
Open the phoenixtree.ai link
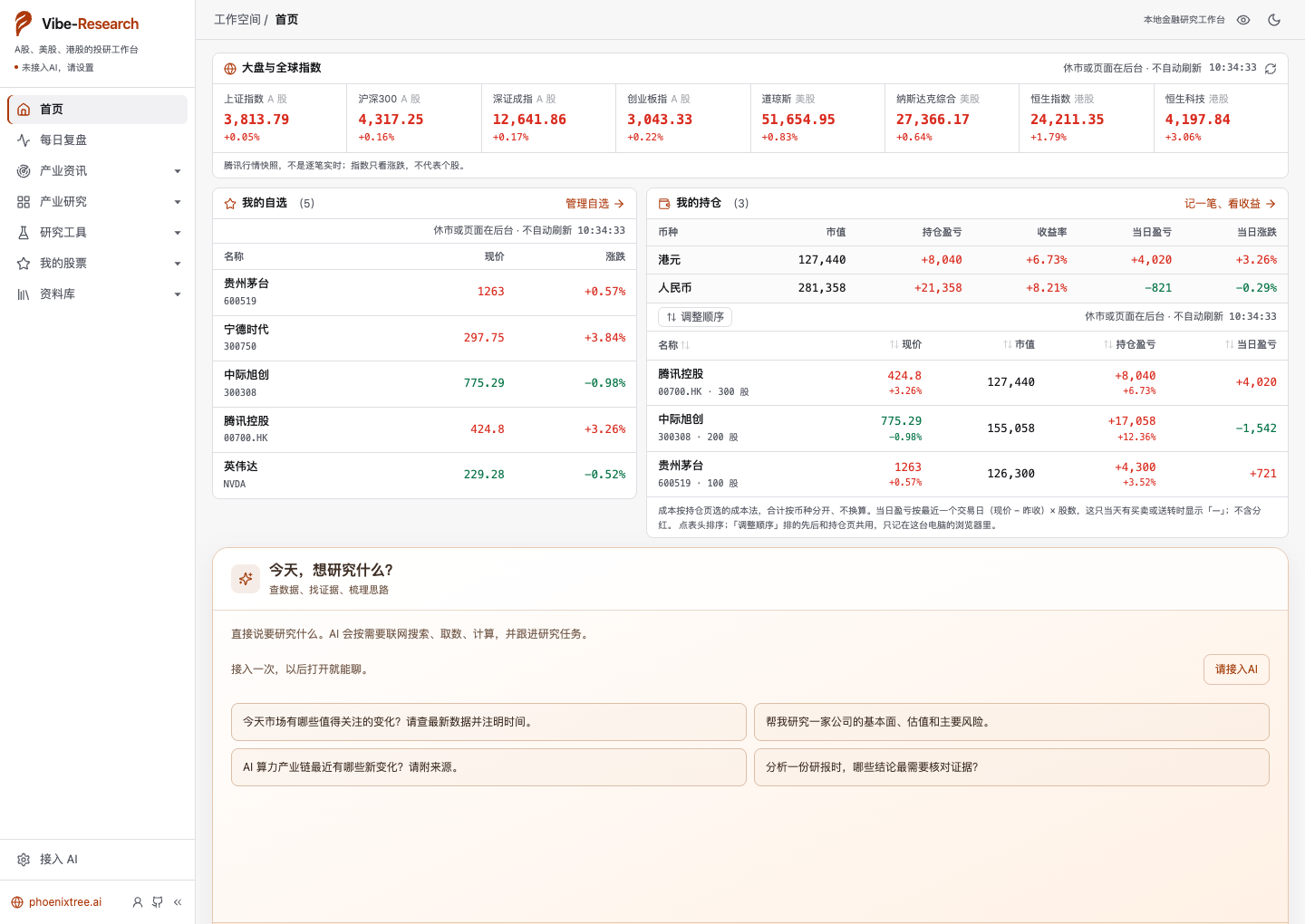(56, 902)
